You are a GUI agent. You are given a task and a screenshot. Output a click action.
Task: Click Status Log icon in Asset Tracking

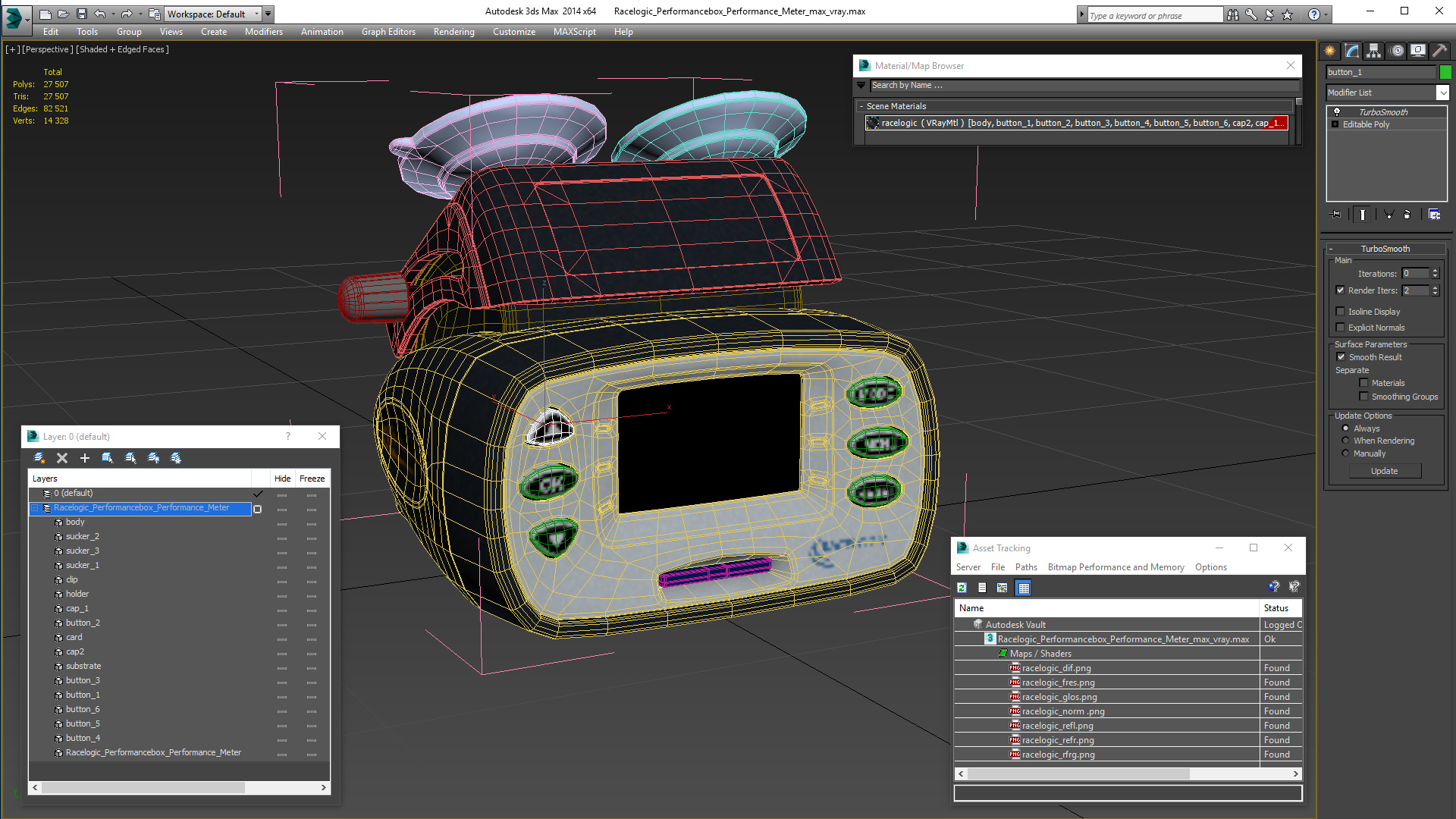click(982, 588)
